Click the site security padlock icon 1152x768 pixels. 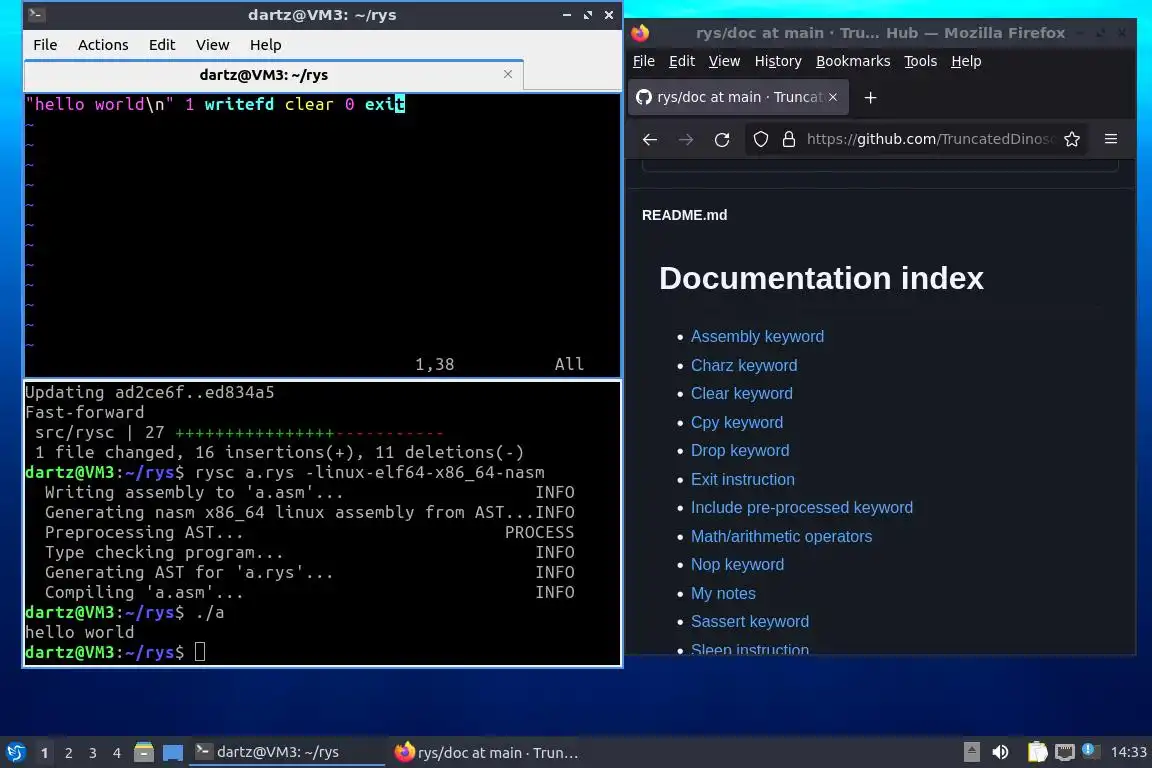pos(788,139)
